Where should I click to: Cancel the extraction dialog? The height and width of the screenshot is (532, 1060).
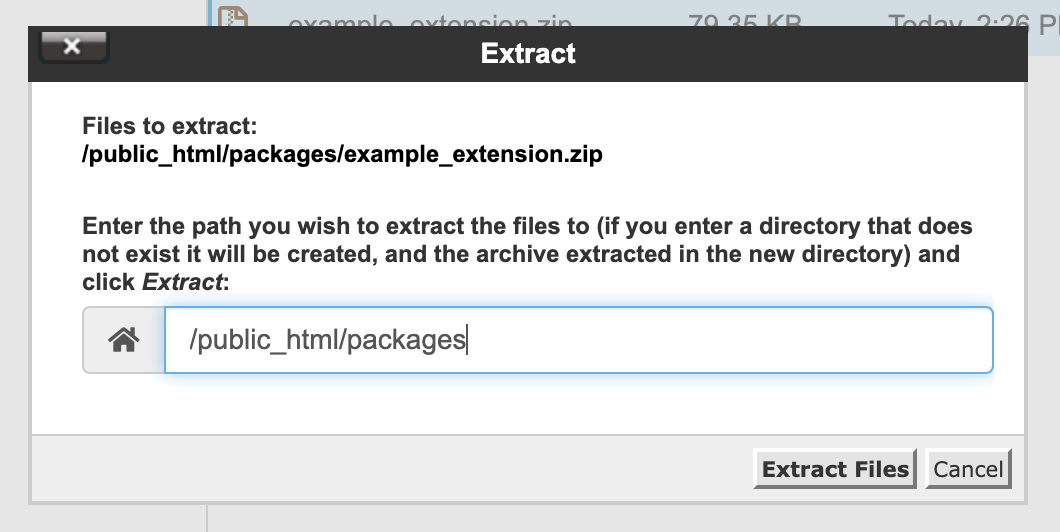pos(968,468)
